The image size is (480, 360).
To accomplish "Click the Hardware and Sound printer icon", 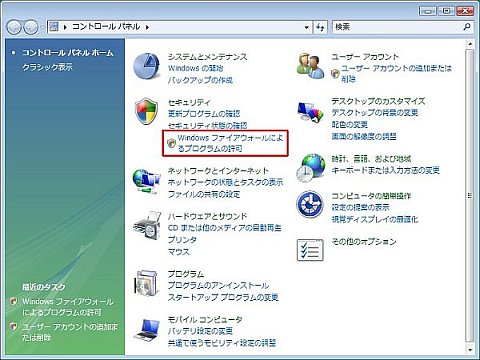I will 147,226.
